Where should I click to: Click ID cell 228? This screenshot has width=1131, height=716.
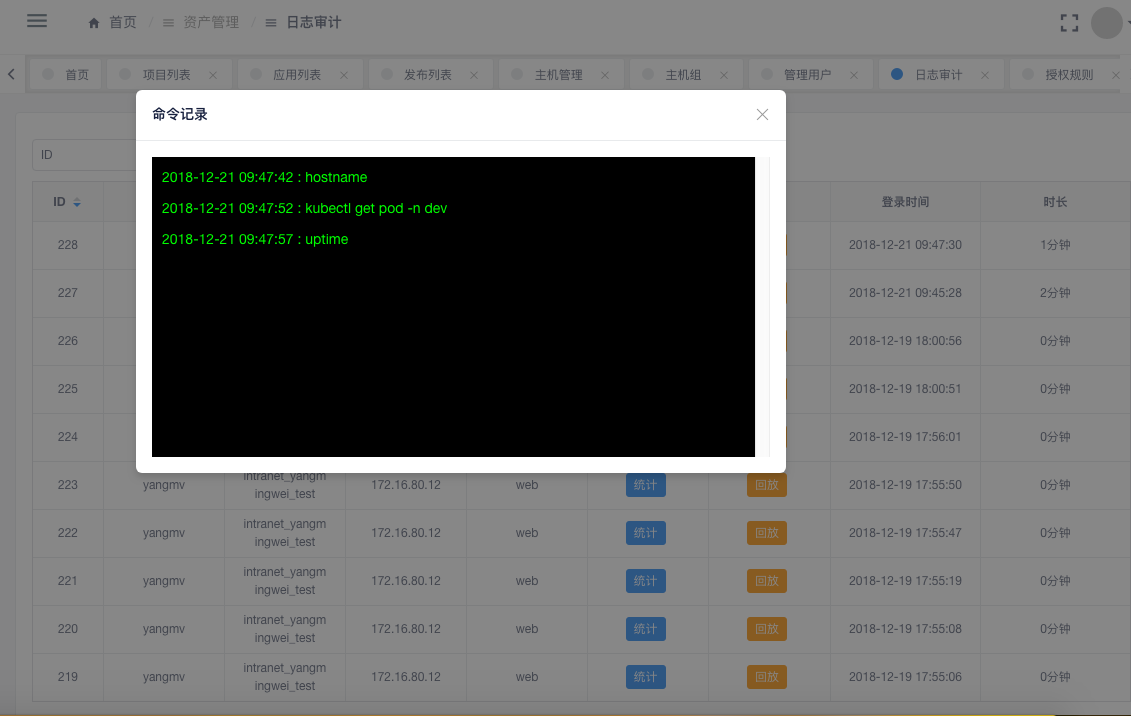[68, 244]
